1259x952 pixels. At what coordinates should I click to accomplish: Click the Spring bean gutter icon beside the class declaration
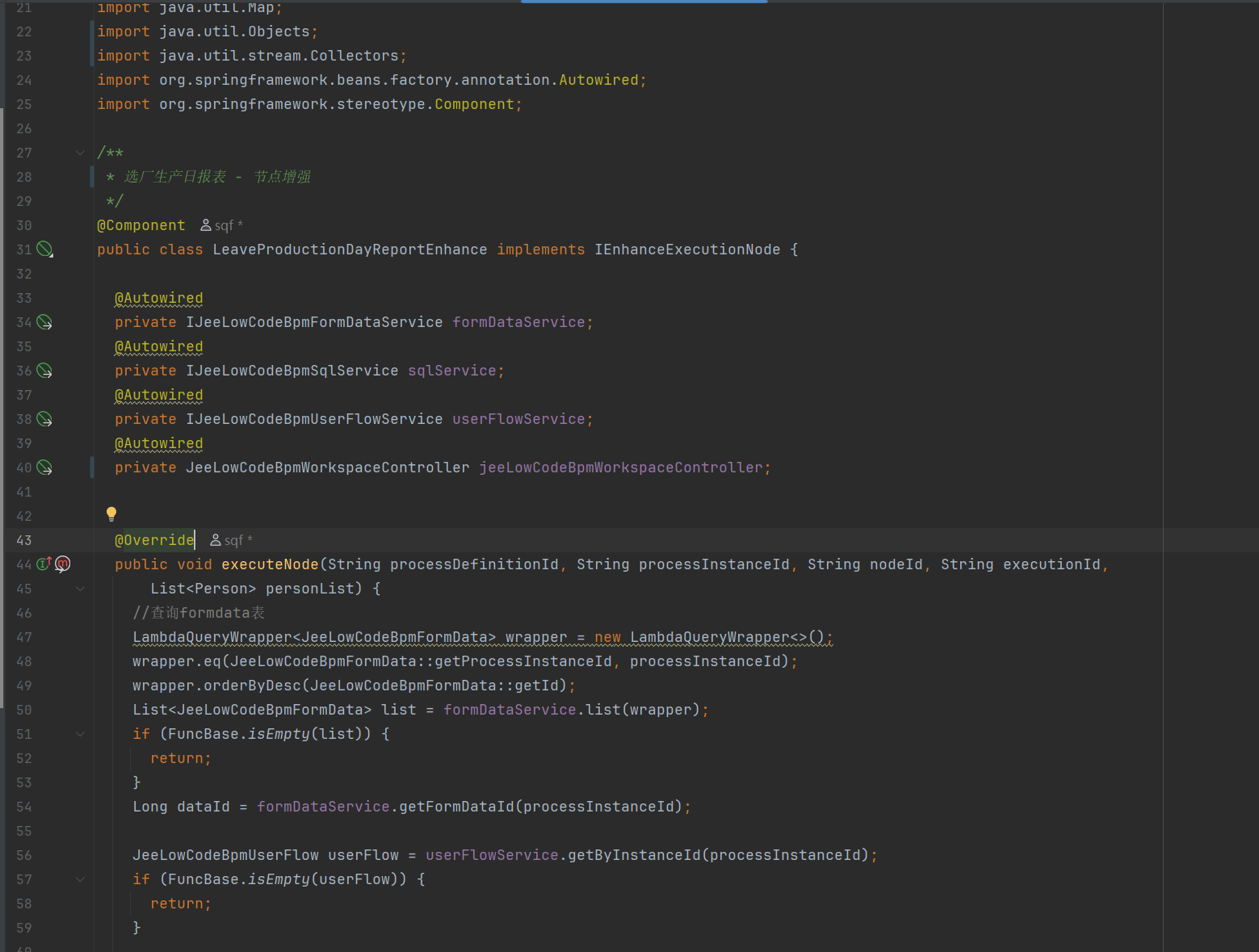click(x=44, y=250)
